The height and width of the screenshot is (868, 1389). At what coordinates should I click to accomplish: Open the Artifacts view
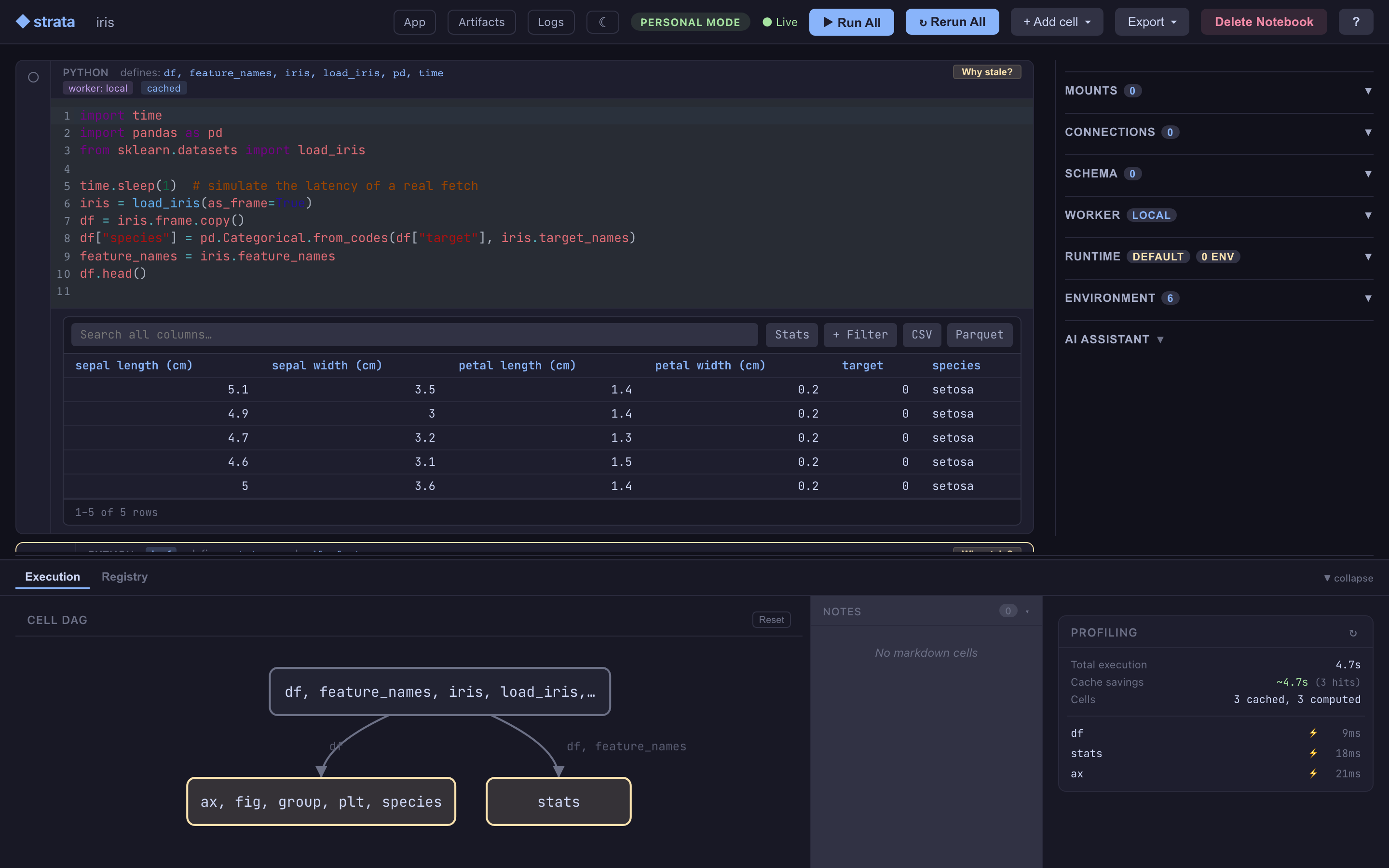(481, 22)
